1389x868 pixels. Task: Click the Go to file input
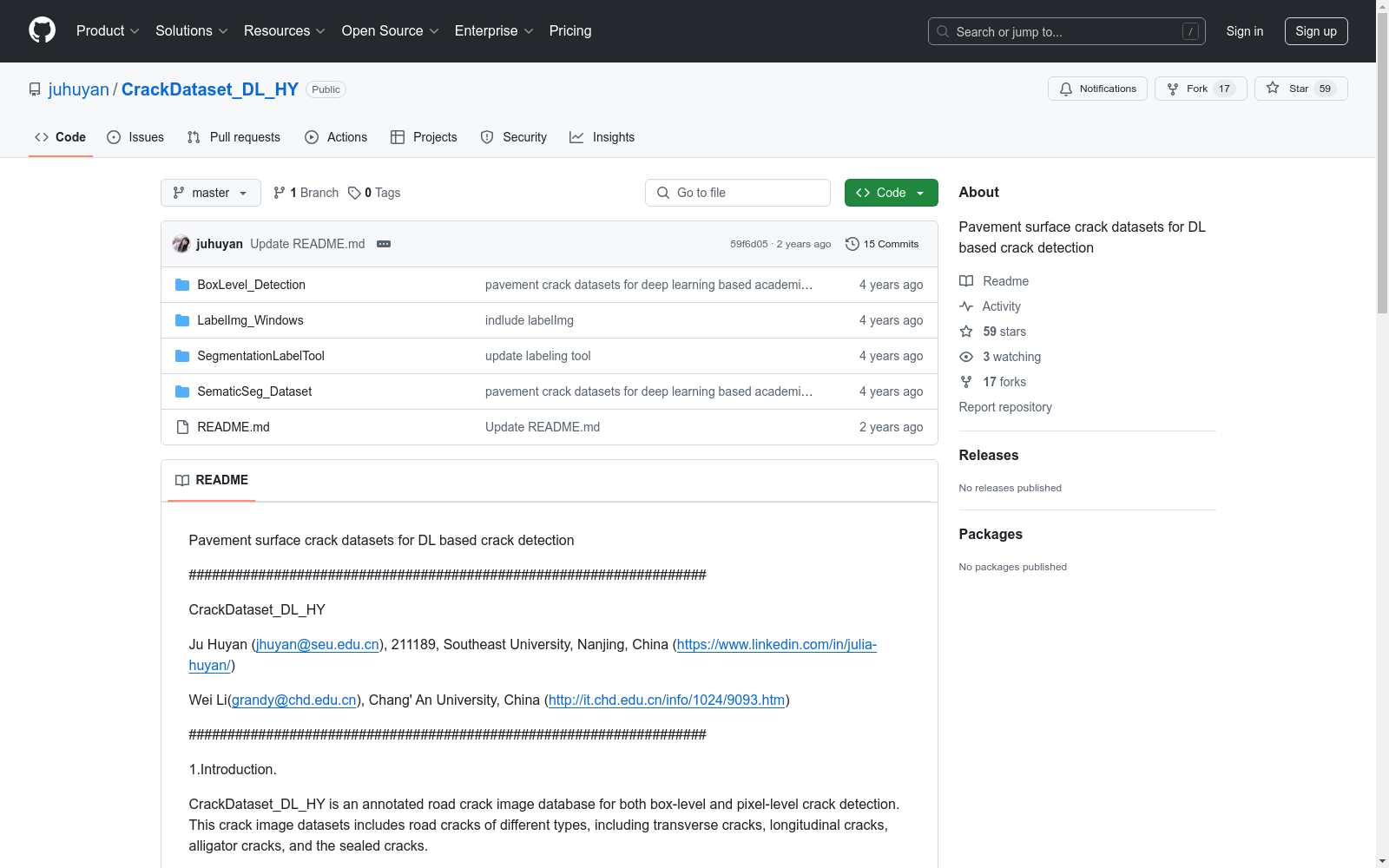pyautogui.click(x=738, y=193)
